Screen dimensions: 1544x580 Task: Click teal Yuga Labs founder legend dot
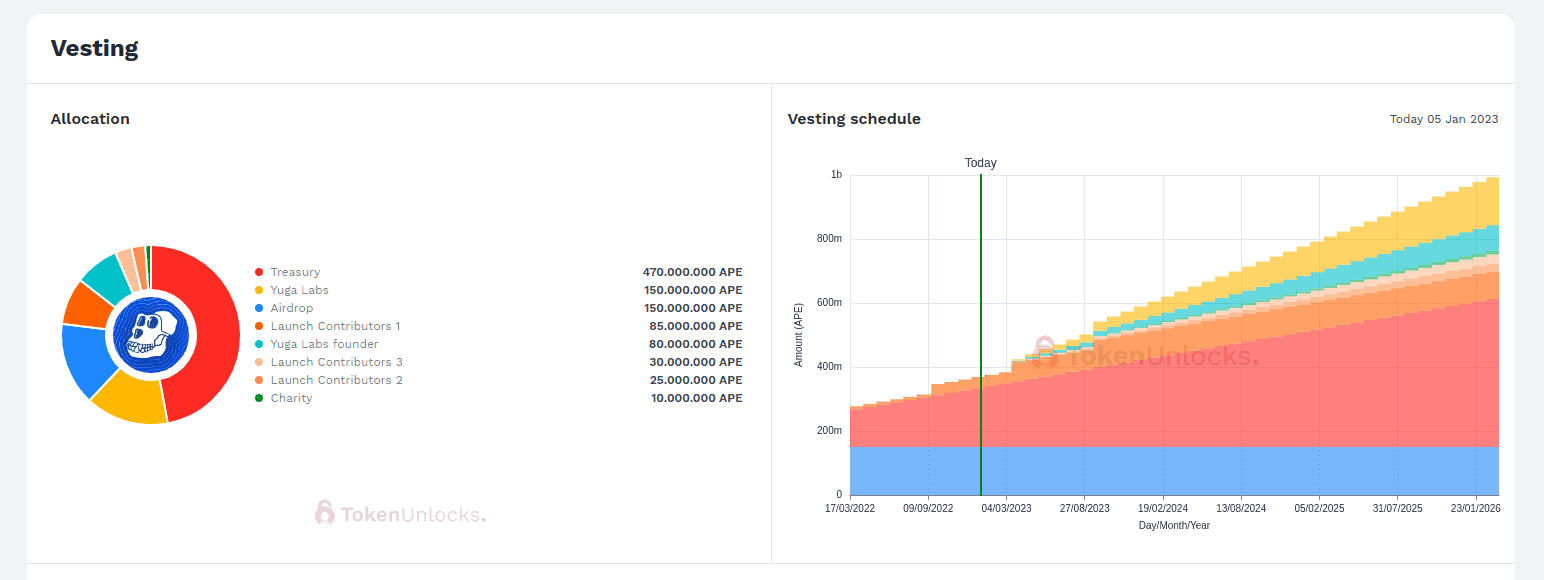coord(259,344)
